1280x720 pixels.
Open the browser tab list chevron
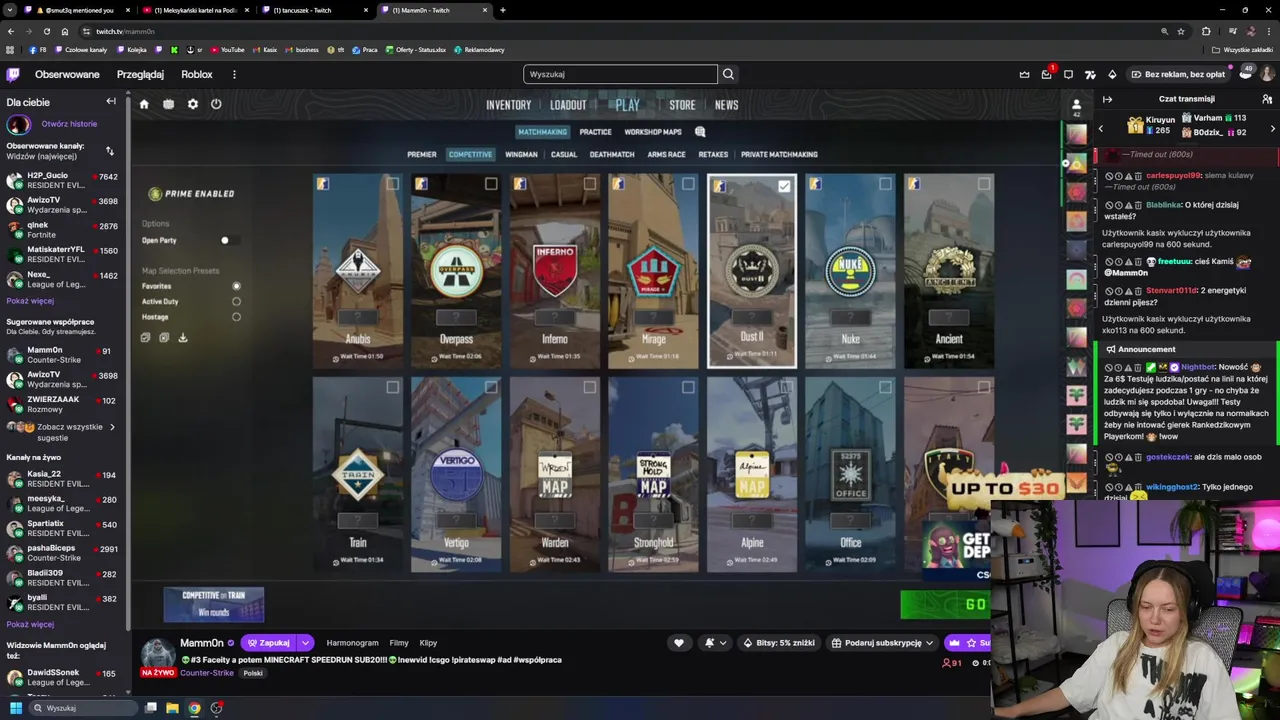pos(10,10)
